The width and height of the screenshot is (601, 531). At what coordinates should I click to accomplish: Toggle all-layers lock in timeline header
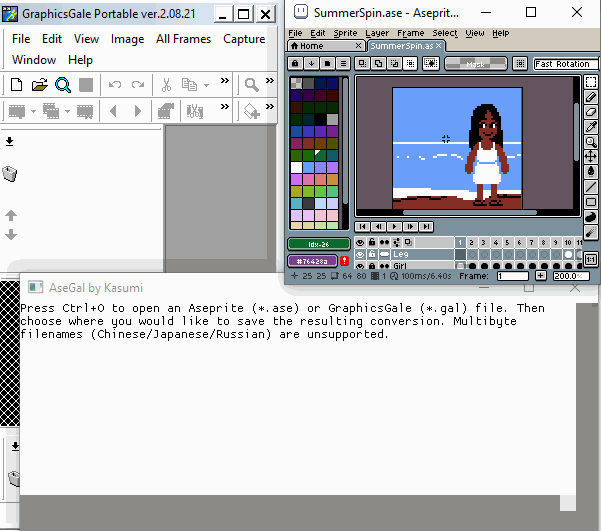[372, 242]
